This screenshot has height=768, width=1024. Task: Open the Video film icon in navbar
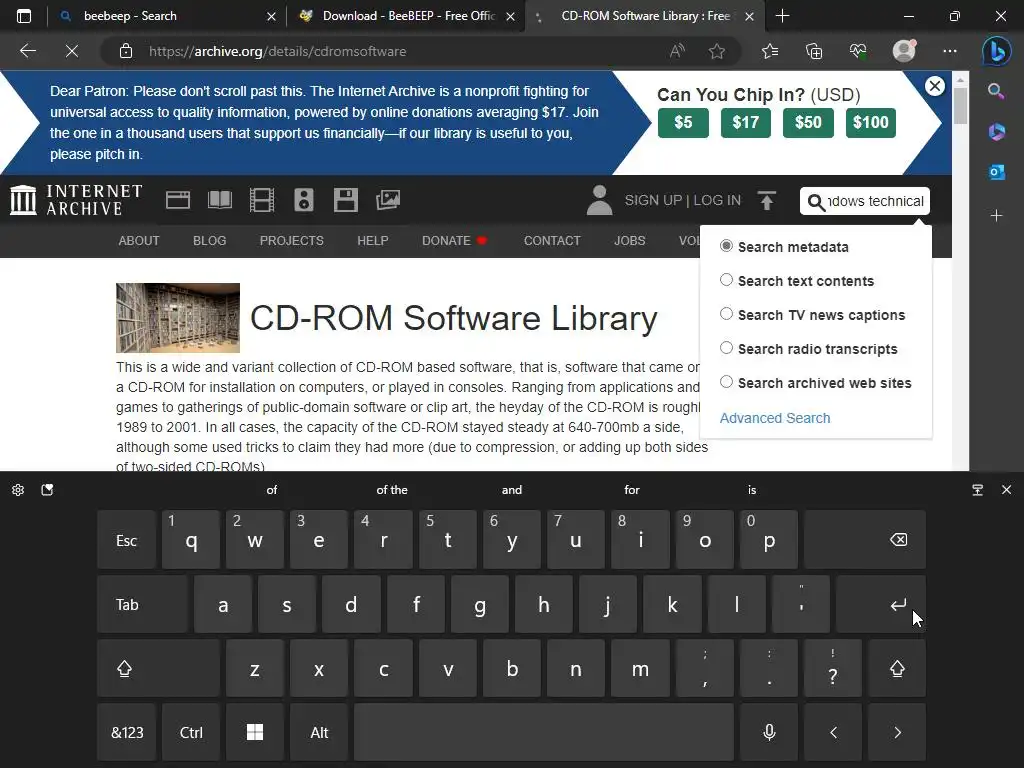(x=262, y=200)
